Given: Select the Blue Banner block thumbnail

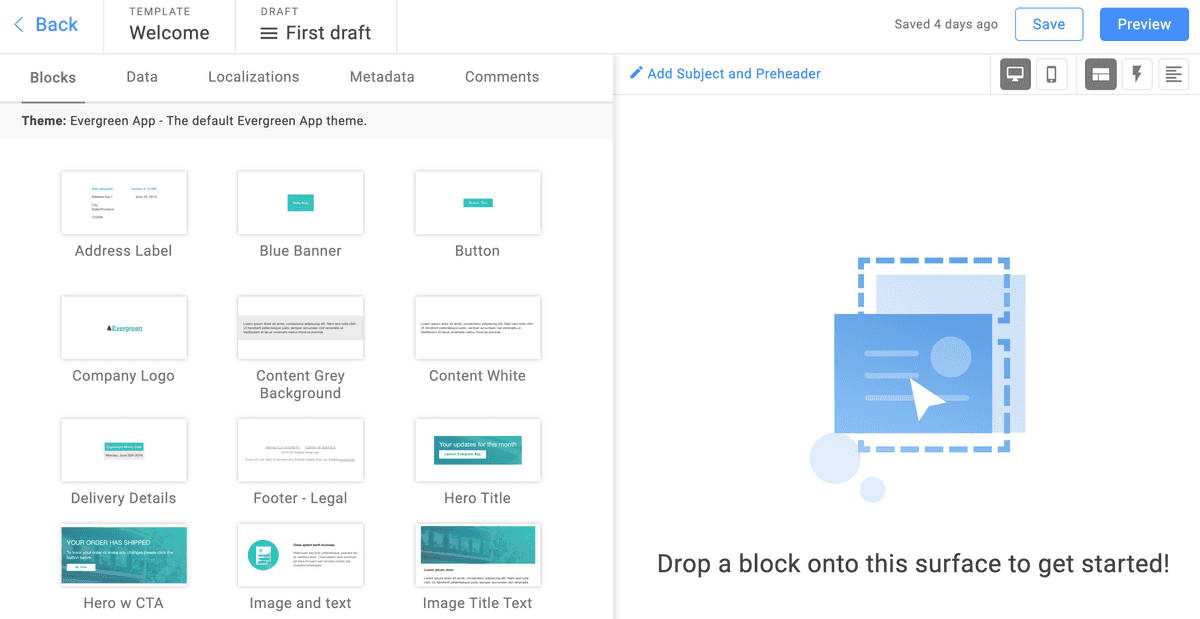Looking at the screenshot, I should (x=300, y=203).
